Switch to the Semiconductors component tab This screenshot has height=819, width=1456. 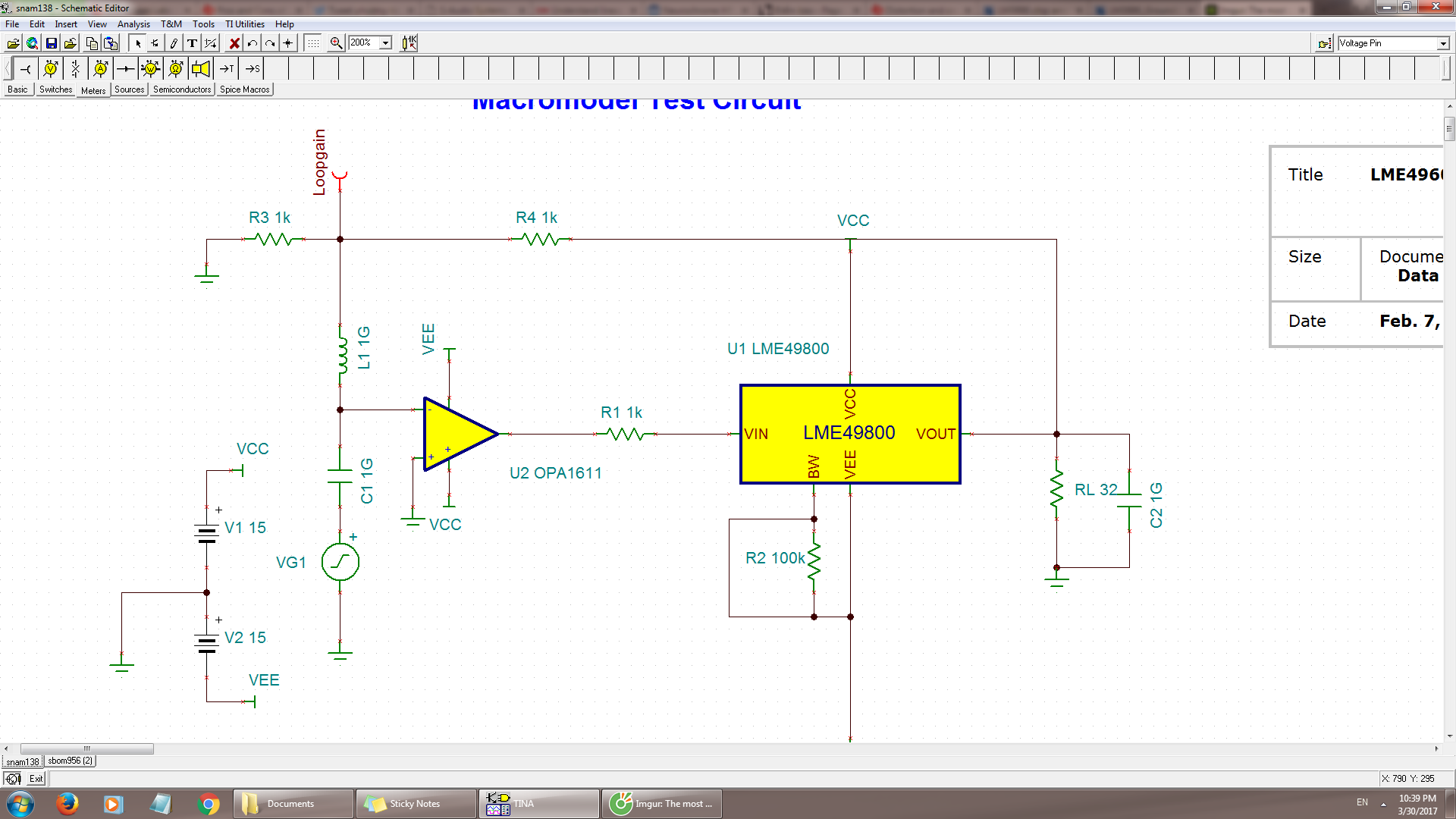182,89
